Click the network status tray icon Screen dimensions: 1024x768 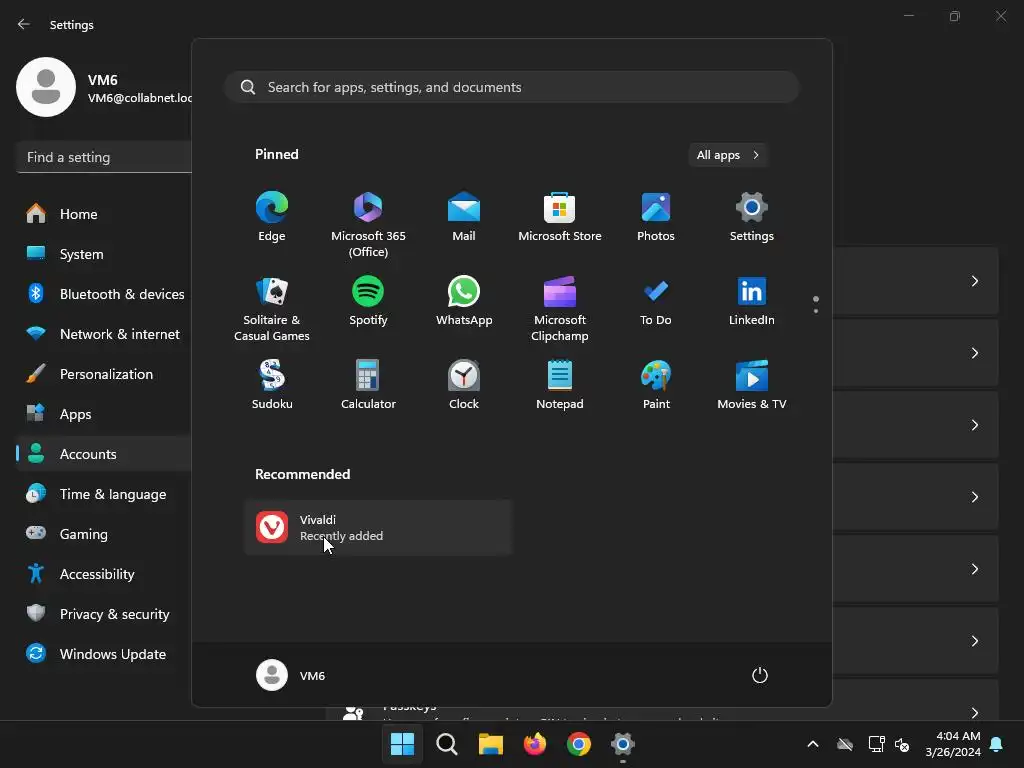(x=876, y=744)
